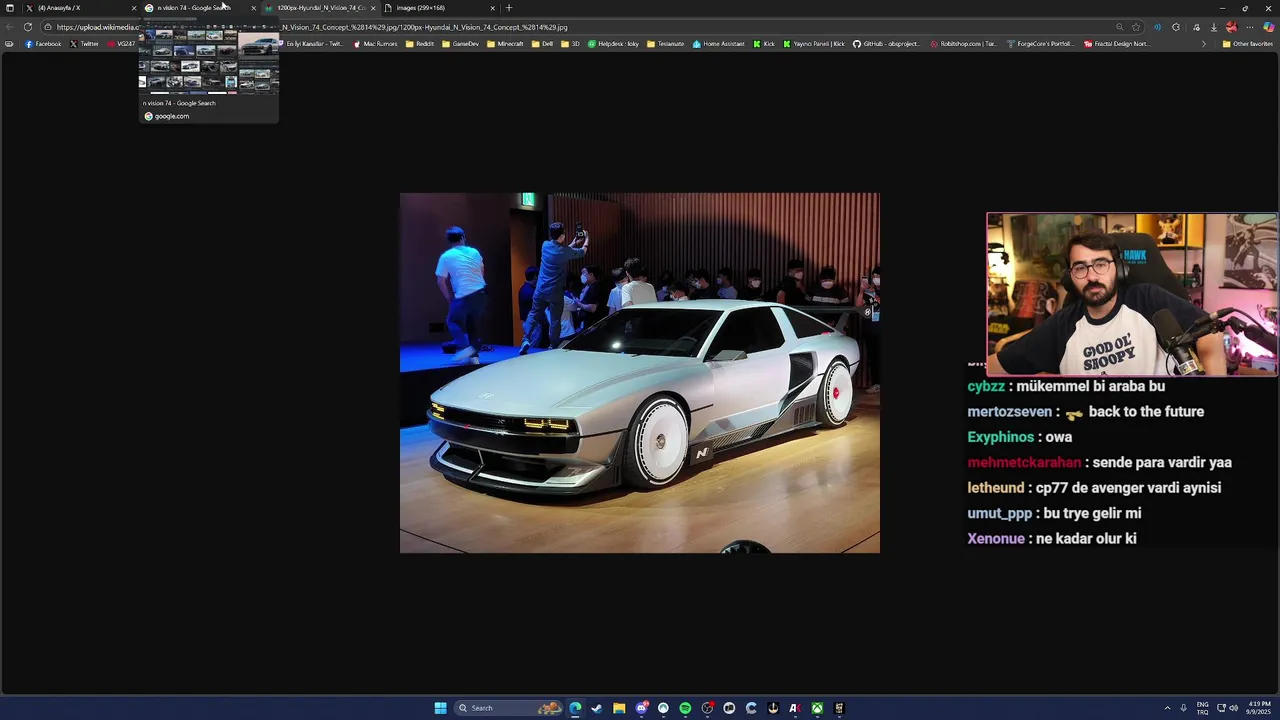Open the Yayıncı Paneli | Kick bookmark

(x=814, y=44)
